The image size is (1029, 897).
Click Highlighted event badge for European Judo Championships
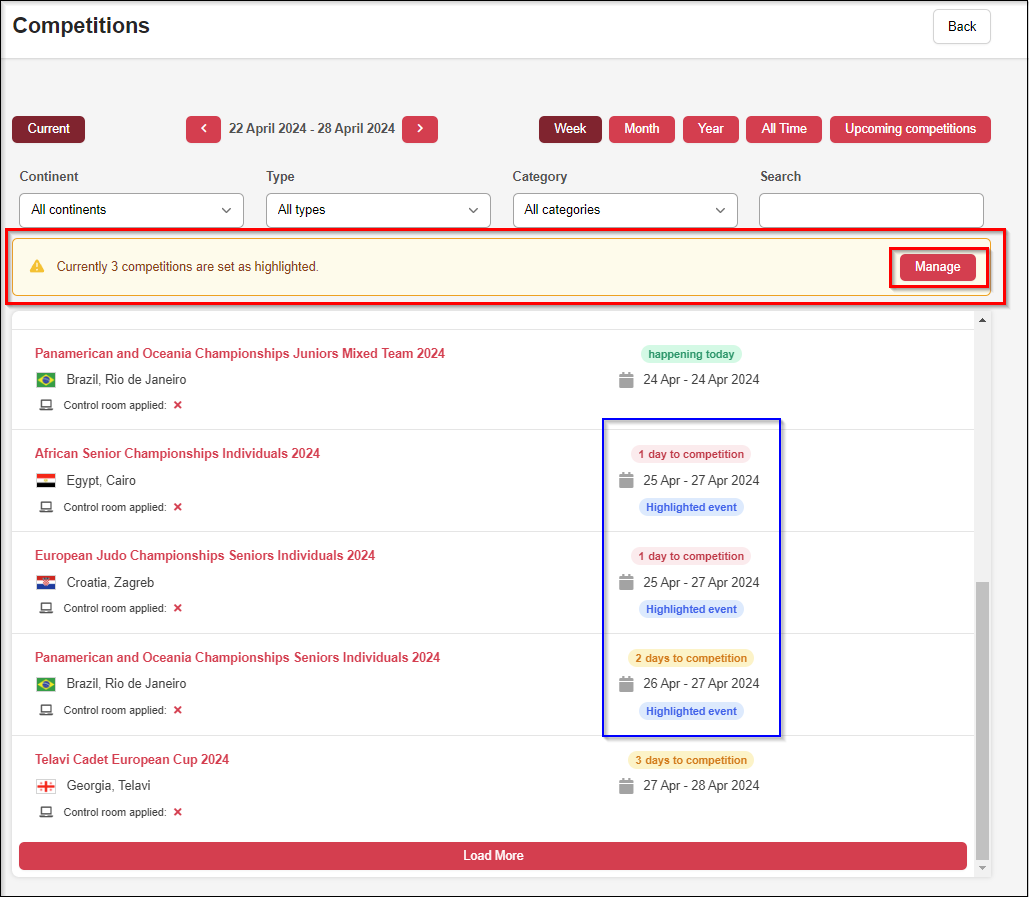691,610
